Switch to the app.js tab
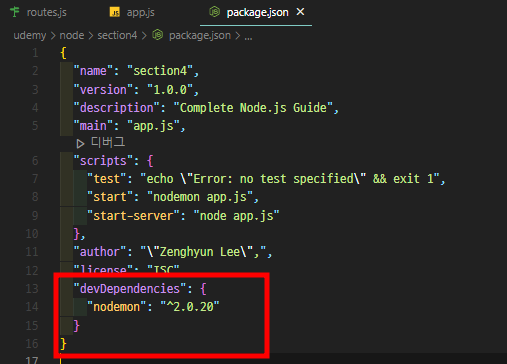Image resolution: width=507 pixels, height=364 pixels. 133,12
